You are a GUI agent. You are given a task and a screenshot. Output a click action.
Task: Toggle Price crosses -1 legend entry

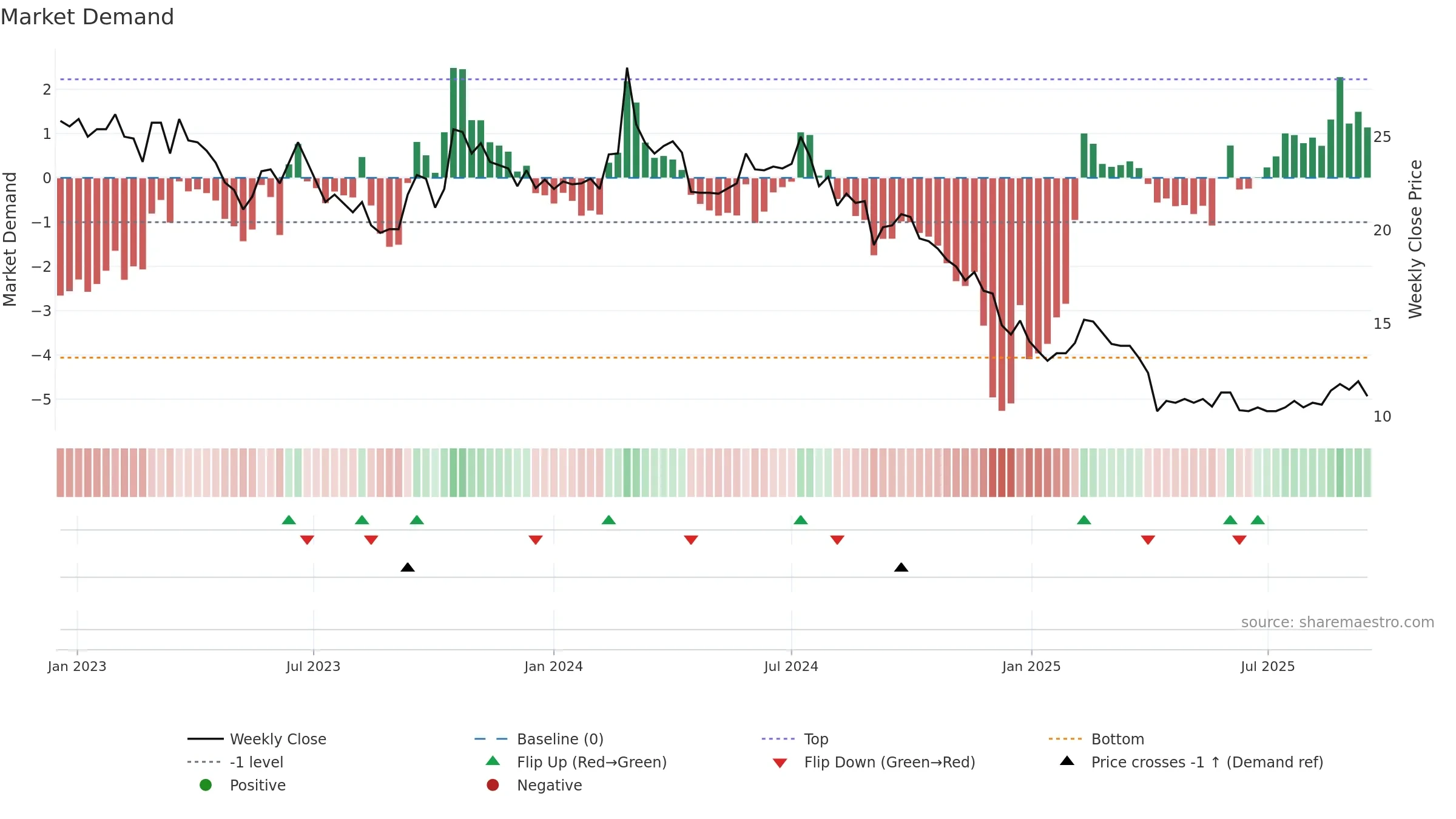point(1191,762)
